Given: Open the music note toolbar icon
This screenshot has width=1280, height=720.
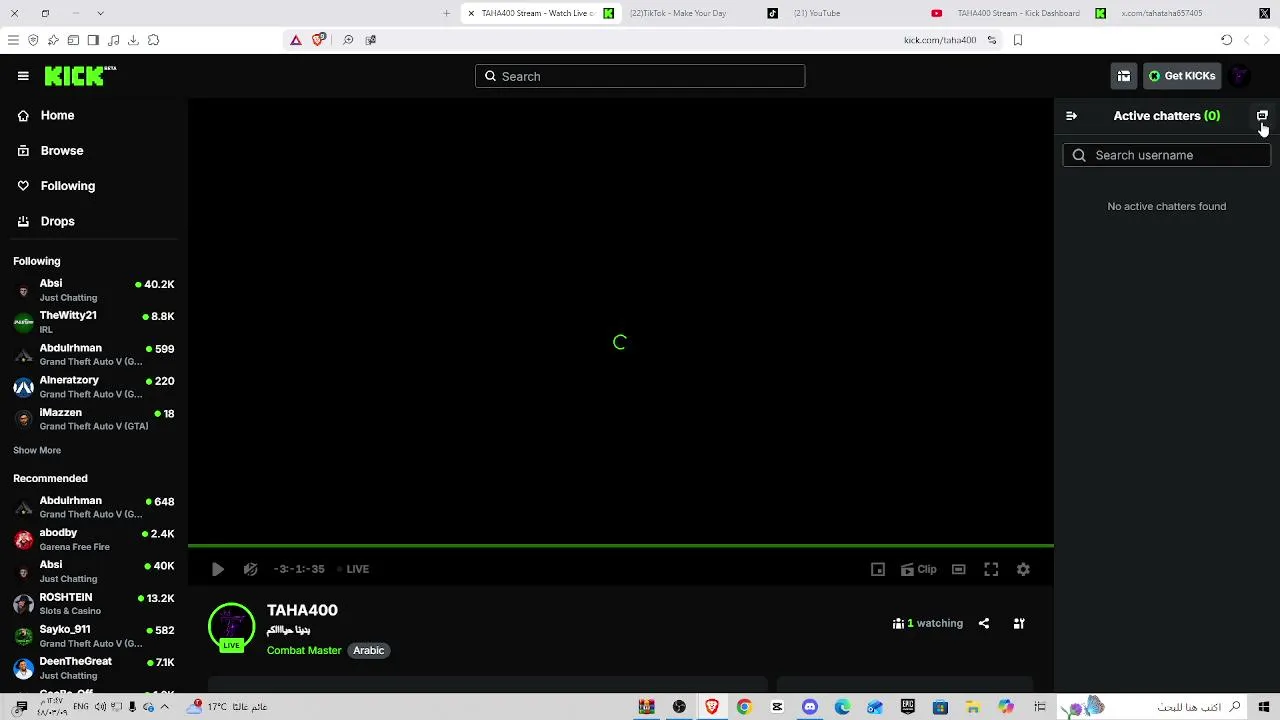Looking at the screenshot, I should point(113,40).
